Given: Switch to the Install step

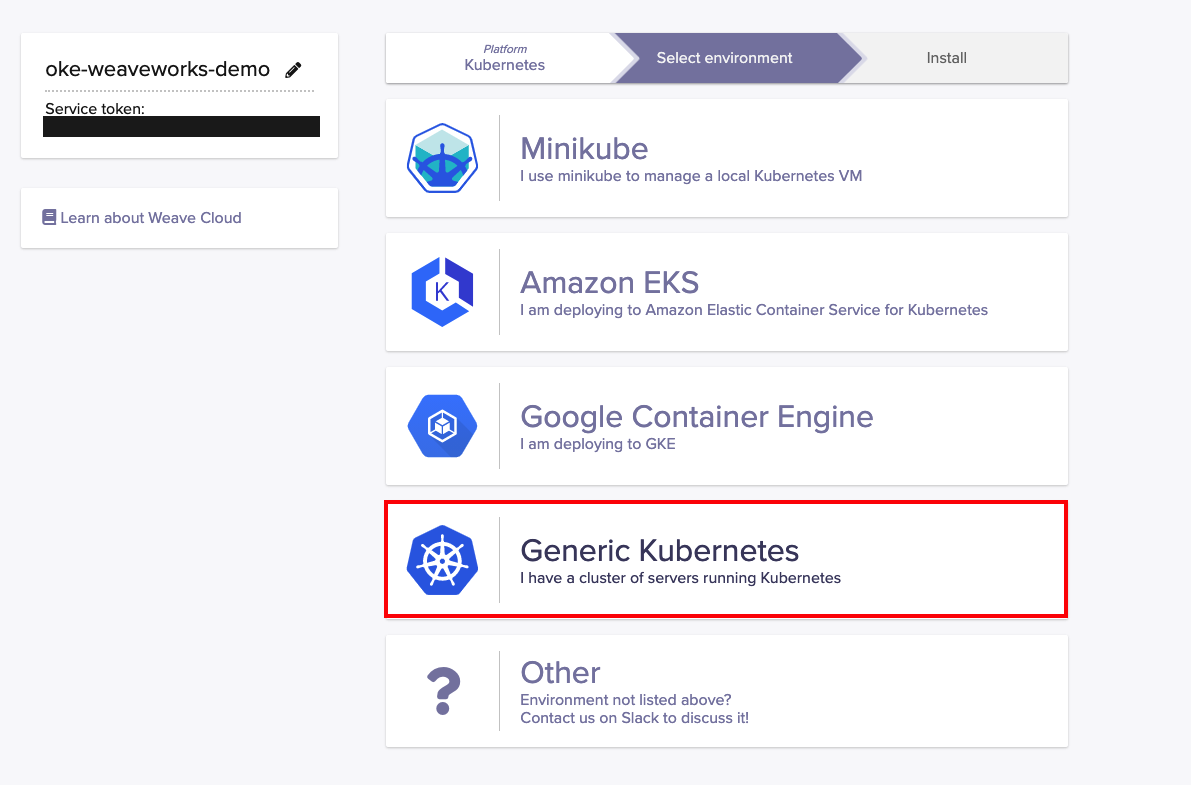Looking at the screenshot, I should 946,57.
